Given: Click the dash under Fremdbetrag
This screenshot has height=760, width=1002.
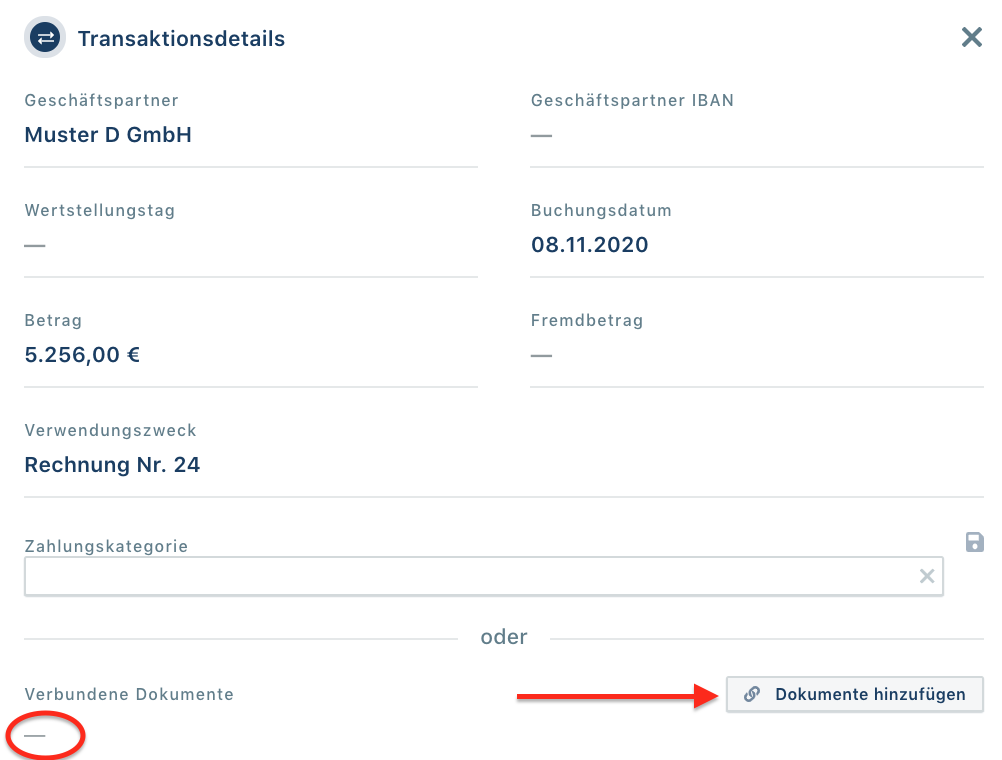Looking at the screenshot, I should [x=541, y=354].
